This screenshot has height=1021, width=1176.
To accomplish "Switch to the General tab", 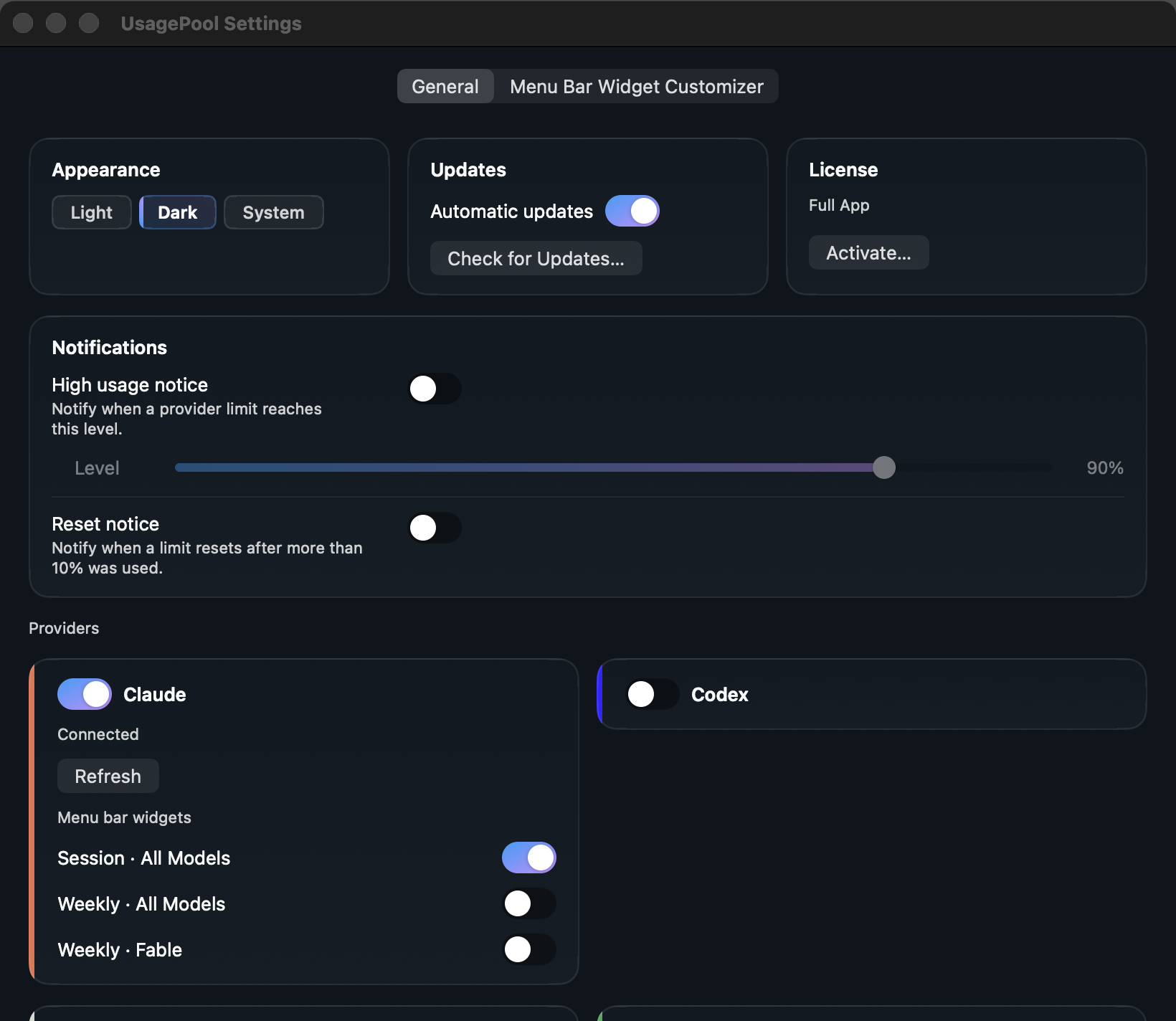I will pyautogui.click(x=445, y=86).
